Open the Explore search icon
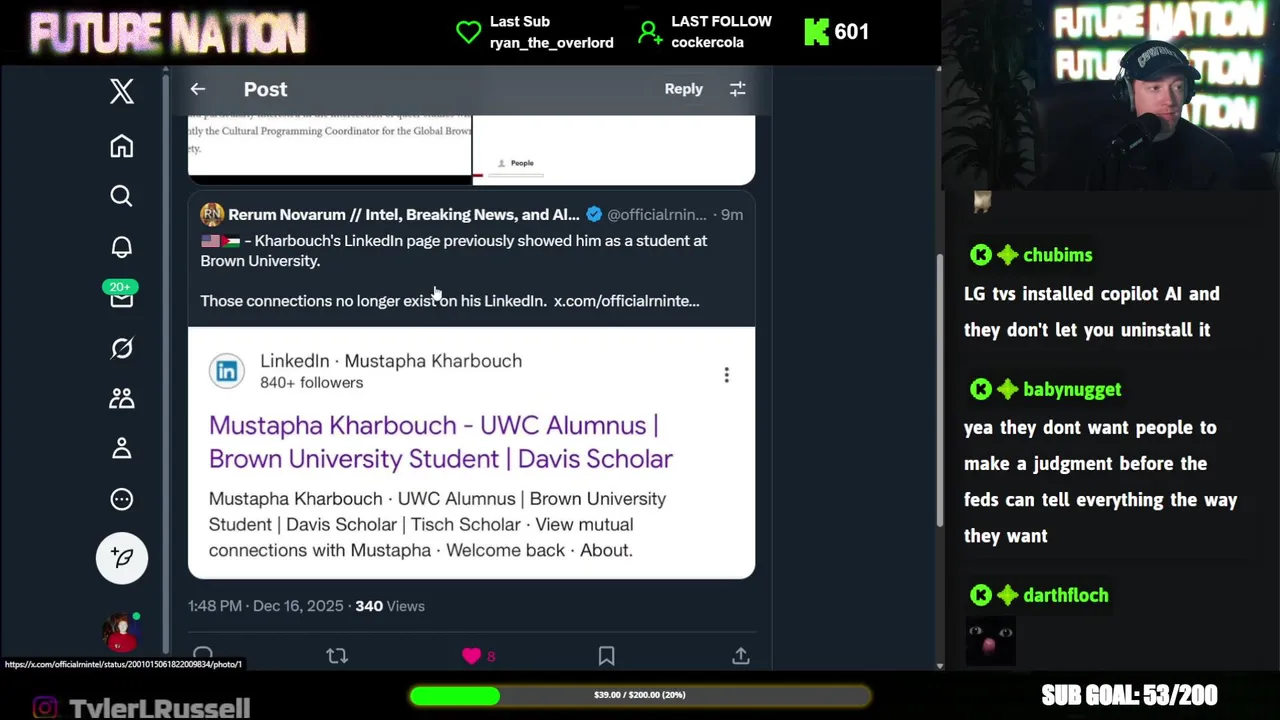The width and height of the screenshot is (1280, 720). click(x=122, y=196)
